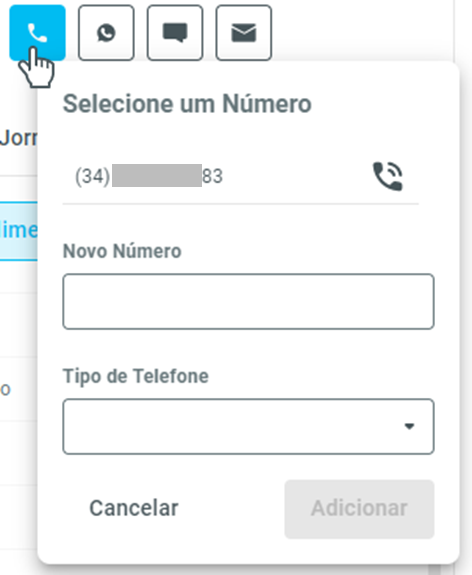This screenshot has width=472, height=575.
Task: Focus the Novo Número input field
Action: (249, 301)
